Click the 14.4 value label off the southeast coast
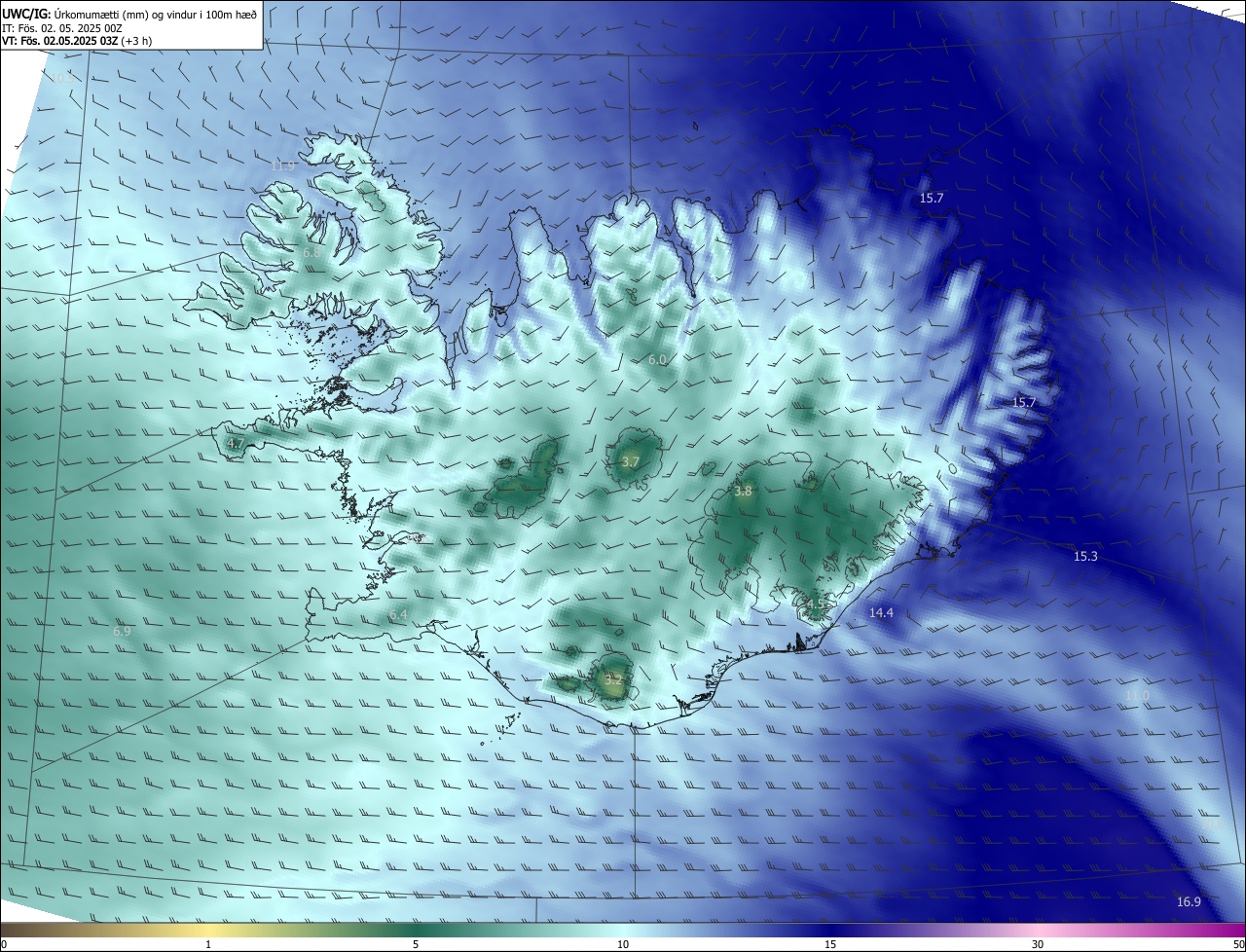 point(881,612)
